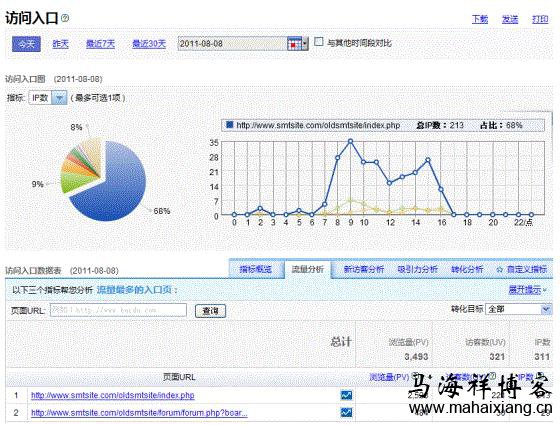
Task: Switch to the 转化分析 tab
Action: [467, 269]
